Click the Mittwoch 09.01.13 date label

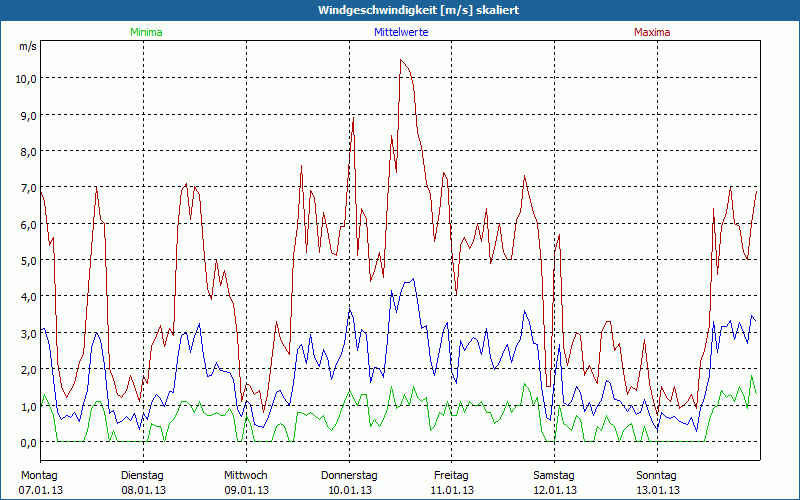[x=245, y=483]
